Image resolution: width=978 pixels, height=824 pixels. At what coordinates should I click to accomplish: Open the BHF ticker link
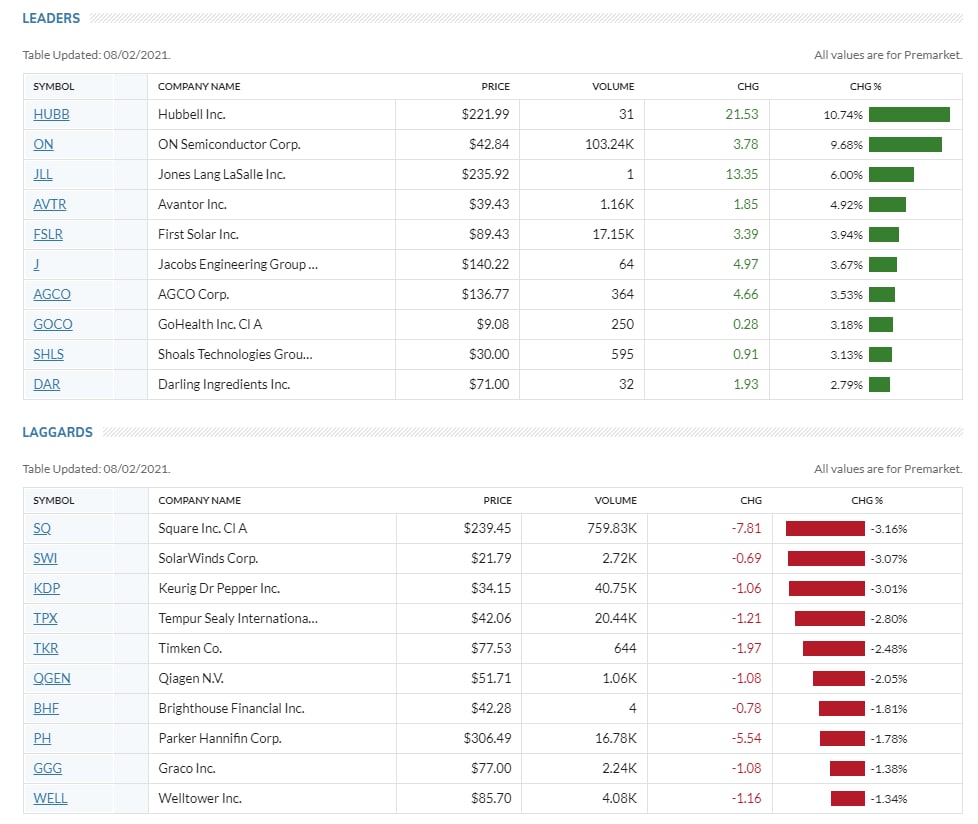point(46,708)
